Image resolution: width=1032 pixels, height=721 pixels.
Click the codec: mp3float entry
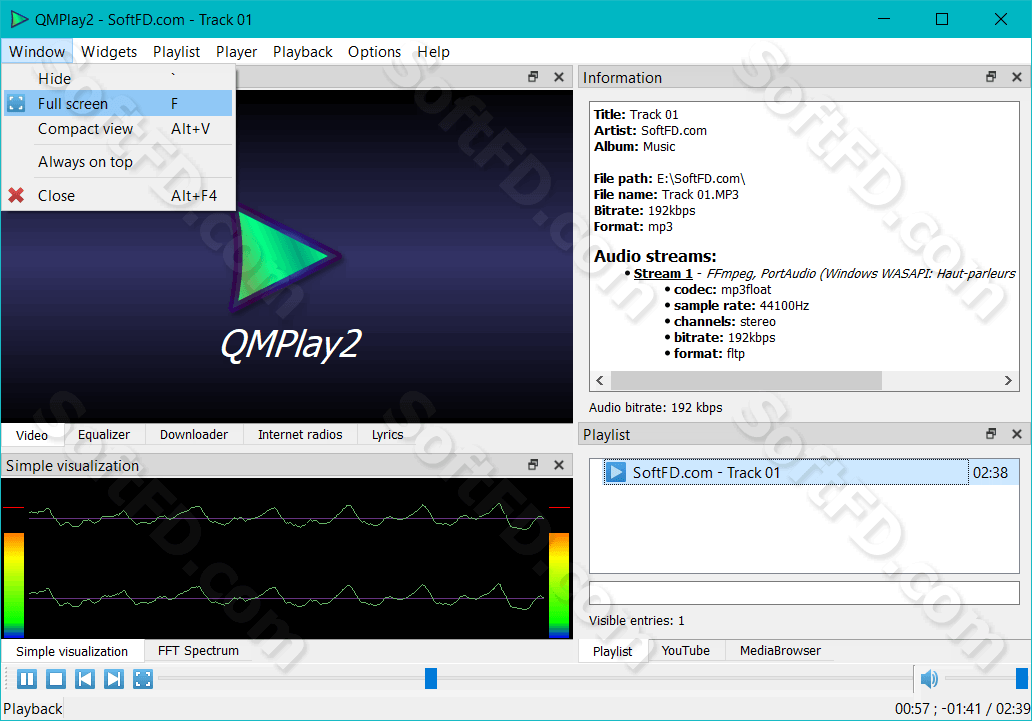point(722,290)
